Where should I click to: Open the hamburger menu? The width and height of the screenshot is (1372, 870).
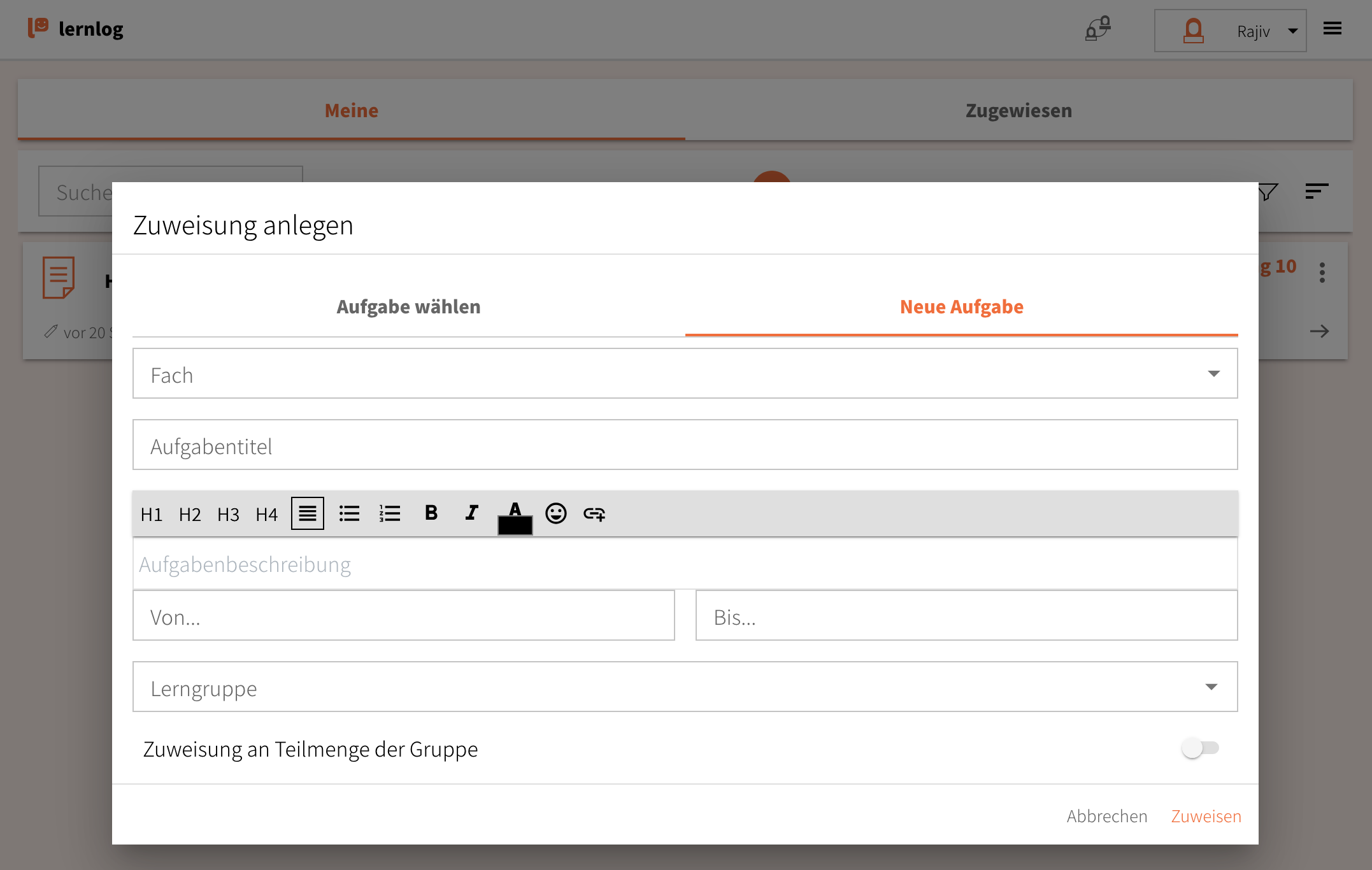(x=1332, y=29)
